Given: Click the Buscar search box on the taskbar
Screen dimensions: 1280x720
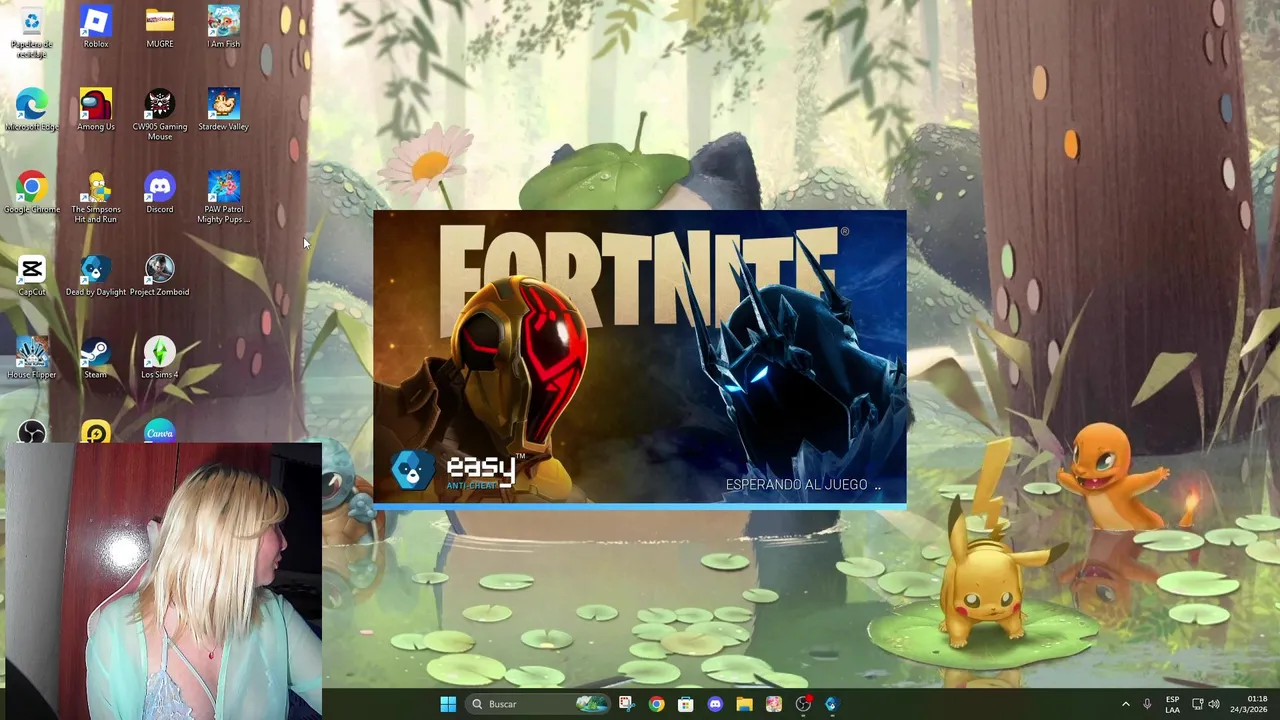Looking at the screenshot, I should [537, 704].
